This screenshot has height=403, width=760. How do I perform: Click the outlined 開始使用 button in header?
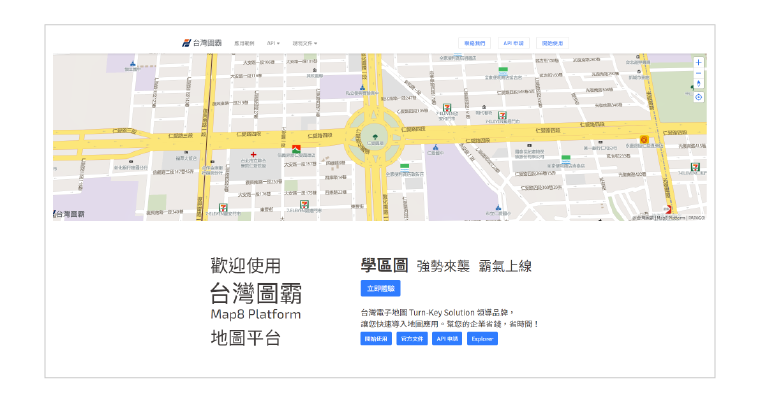[x=553, y=43]
